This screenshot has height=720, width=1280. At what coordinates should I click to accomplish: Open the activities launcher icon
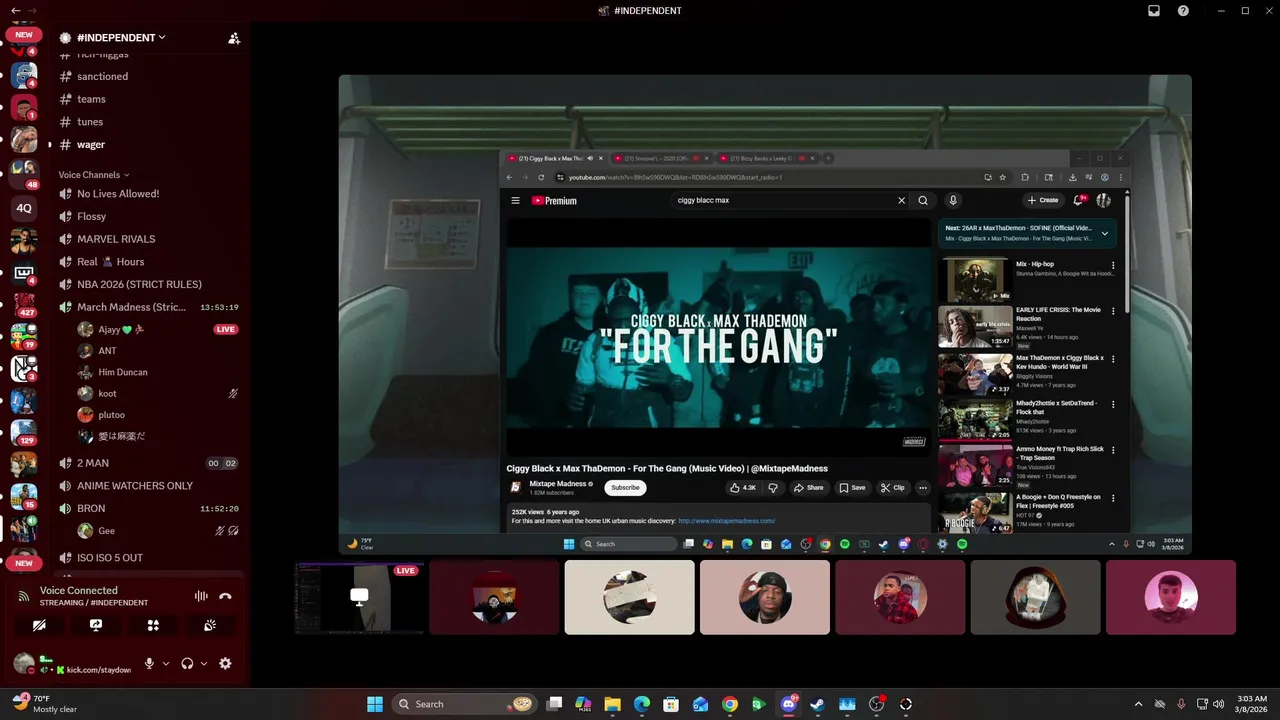click(153, 625)
